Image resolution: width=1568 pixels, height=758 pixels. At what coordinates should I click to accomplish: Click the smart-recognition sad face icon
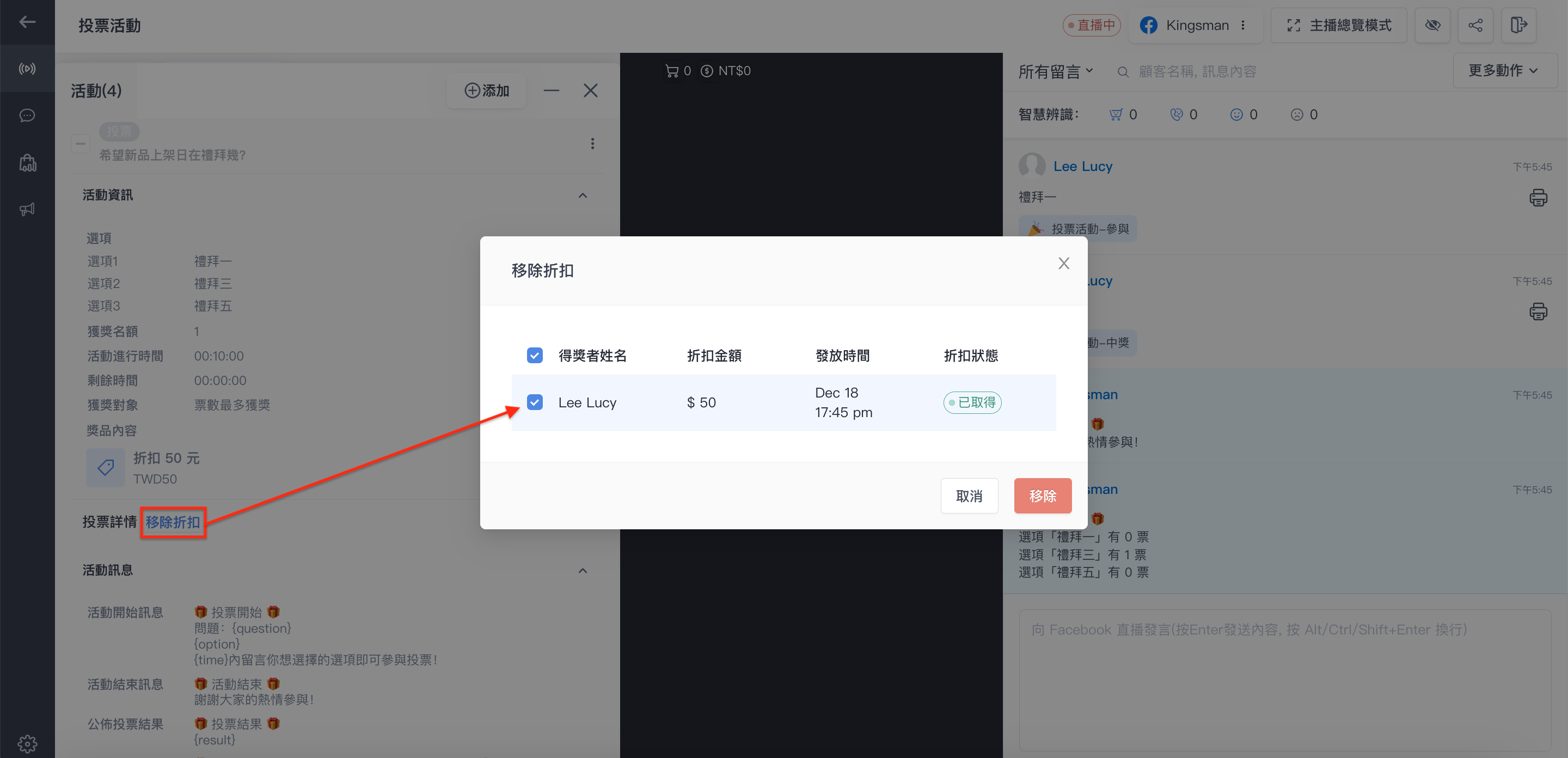1296,114
